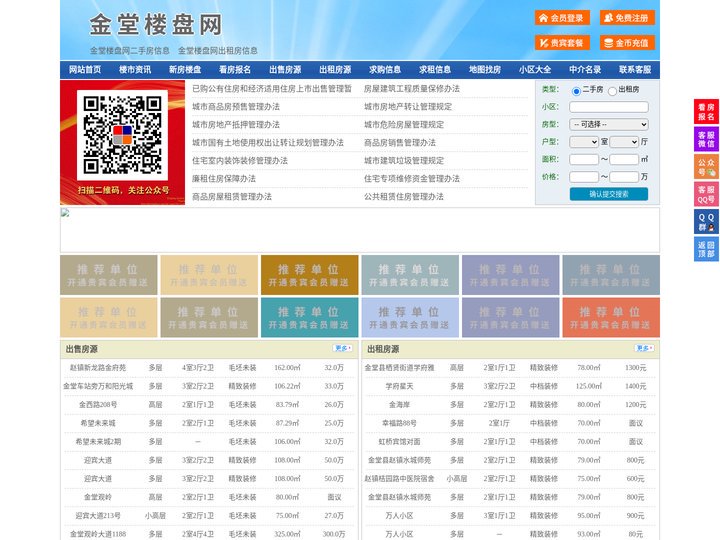Click the orange 公众号 sidebar icon

(x=706, y=167)
